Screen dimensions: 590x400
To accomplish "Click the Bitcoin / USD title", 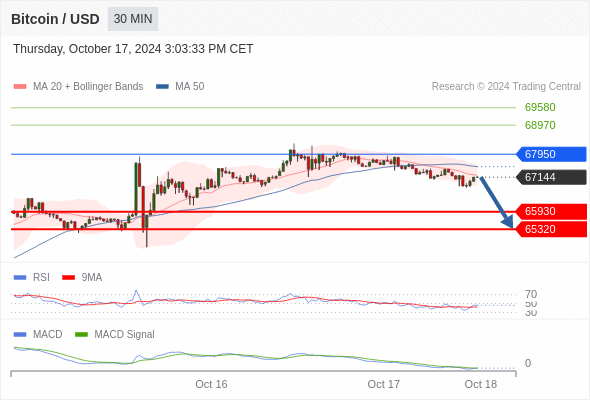I will (x=55, y=19).
